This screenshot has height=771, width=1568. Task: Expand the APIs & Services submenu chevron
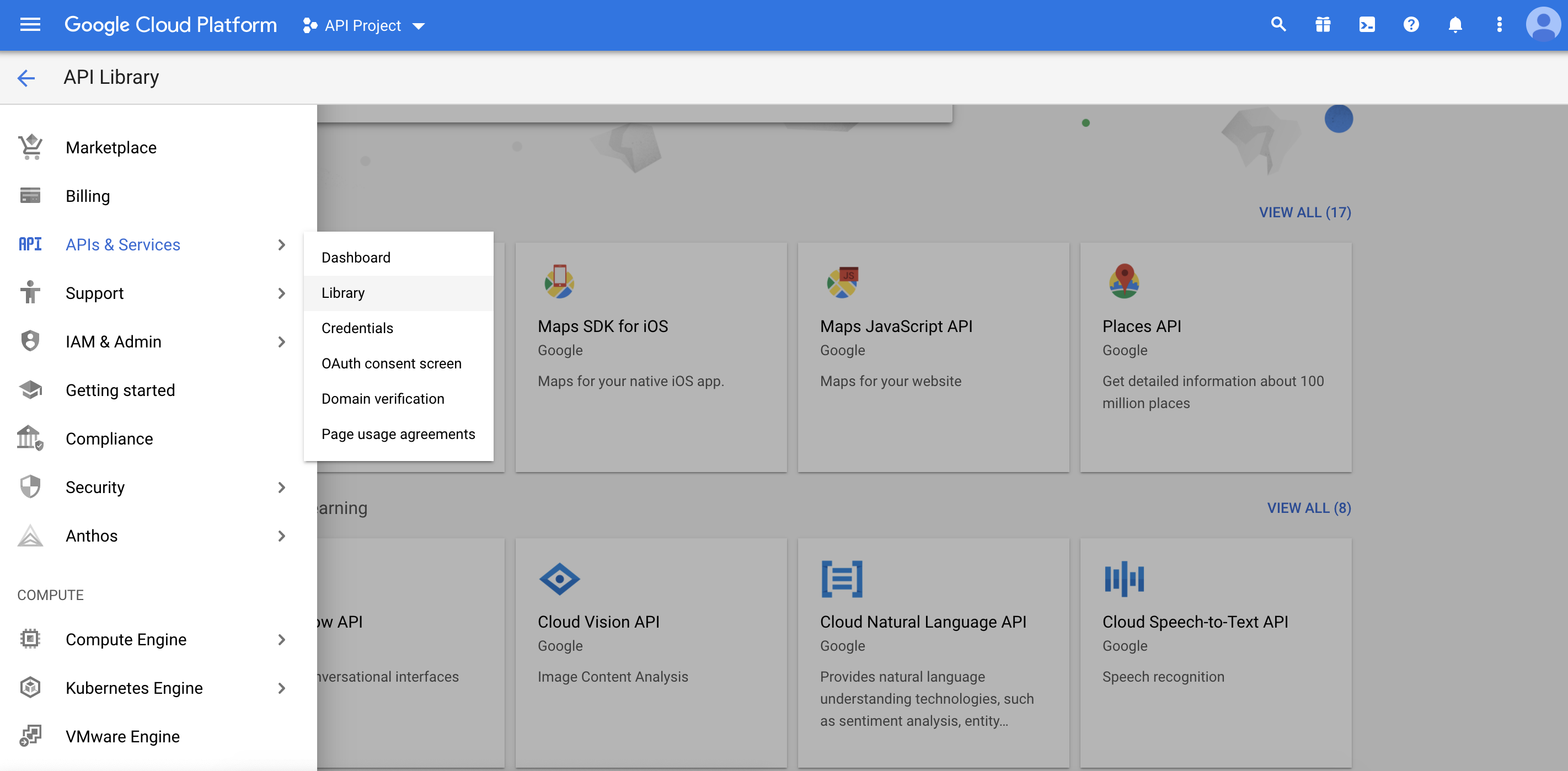coord(281,245)
